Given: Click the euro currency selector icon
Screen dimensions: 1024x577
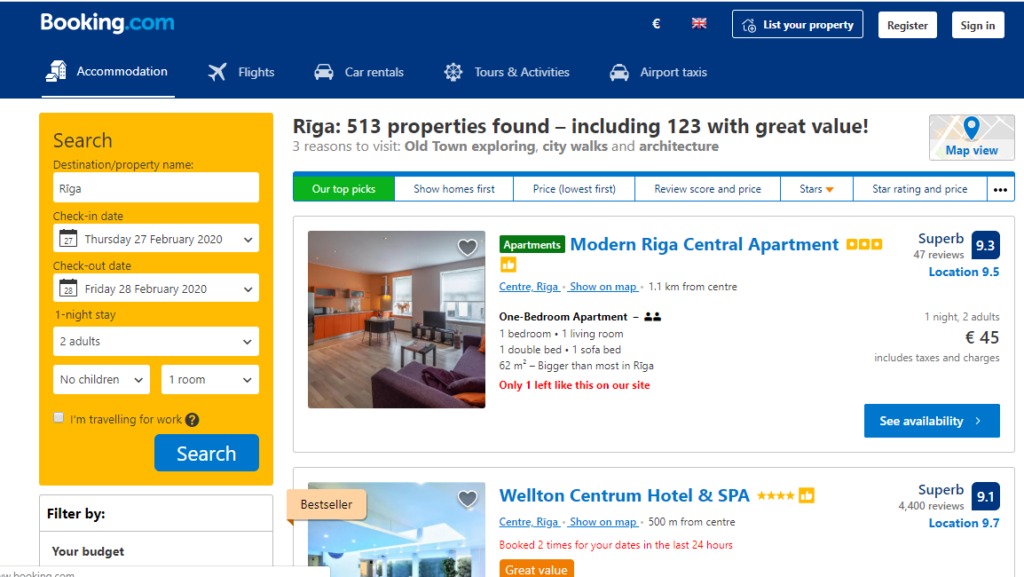Looking at the screenshot, I should coord(656,24).
